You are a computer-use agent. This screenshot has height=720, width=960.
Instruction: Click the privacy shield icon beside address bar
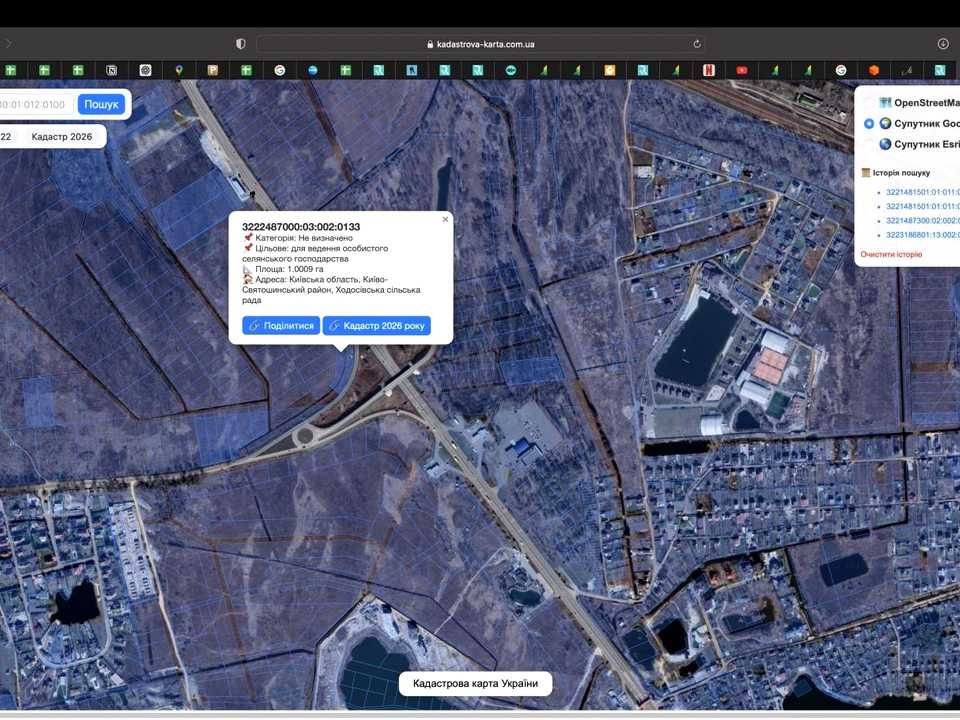(x=241, y=44)
